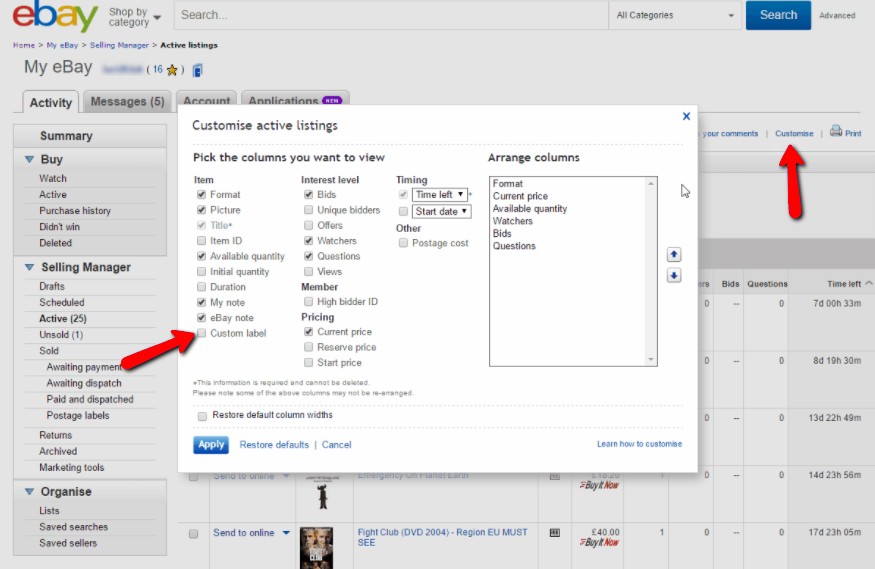875x569 pixels.
Task: Expand the Shop by category menu
Action: (x=134, y=17)
